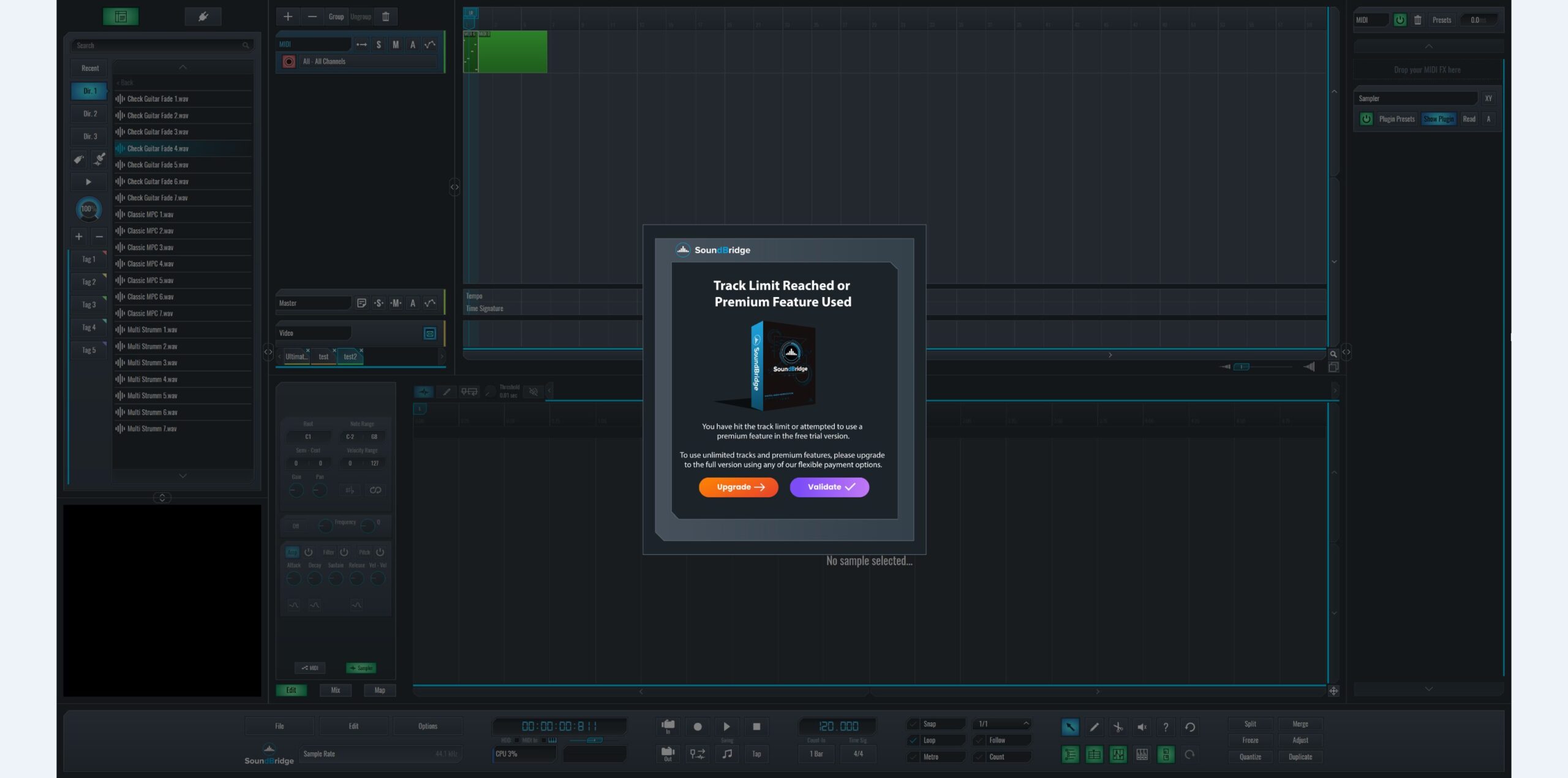Enable the Snap checkbox
The height and width of the screenshot is (778, 1568).
click(913, 724)
